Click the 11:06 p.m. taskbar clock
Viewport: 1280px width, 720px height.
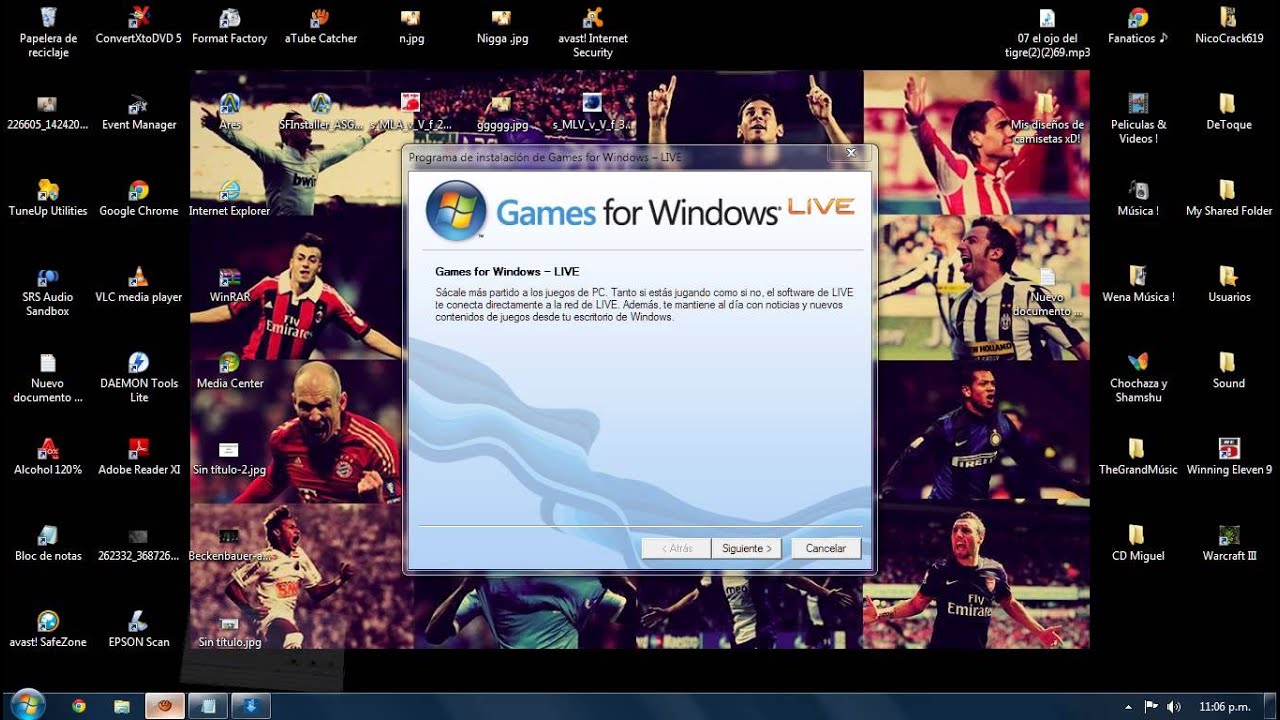tap(1225, 707)
